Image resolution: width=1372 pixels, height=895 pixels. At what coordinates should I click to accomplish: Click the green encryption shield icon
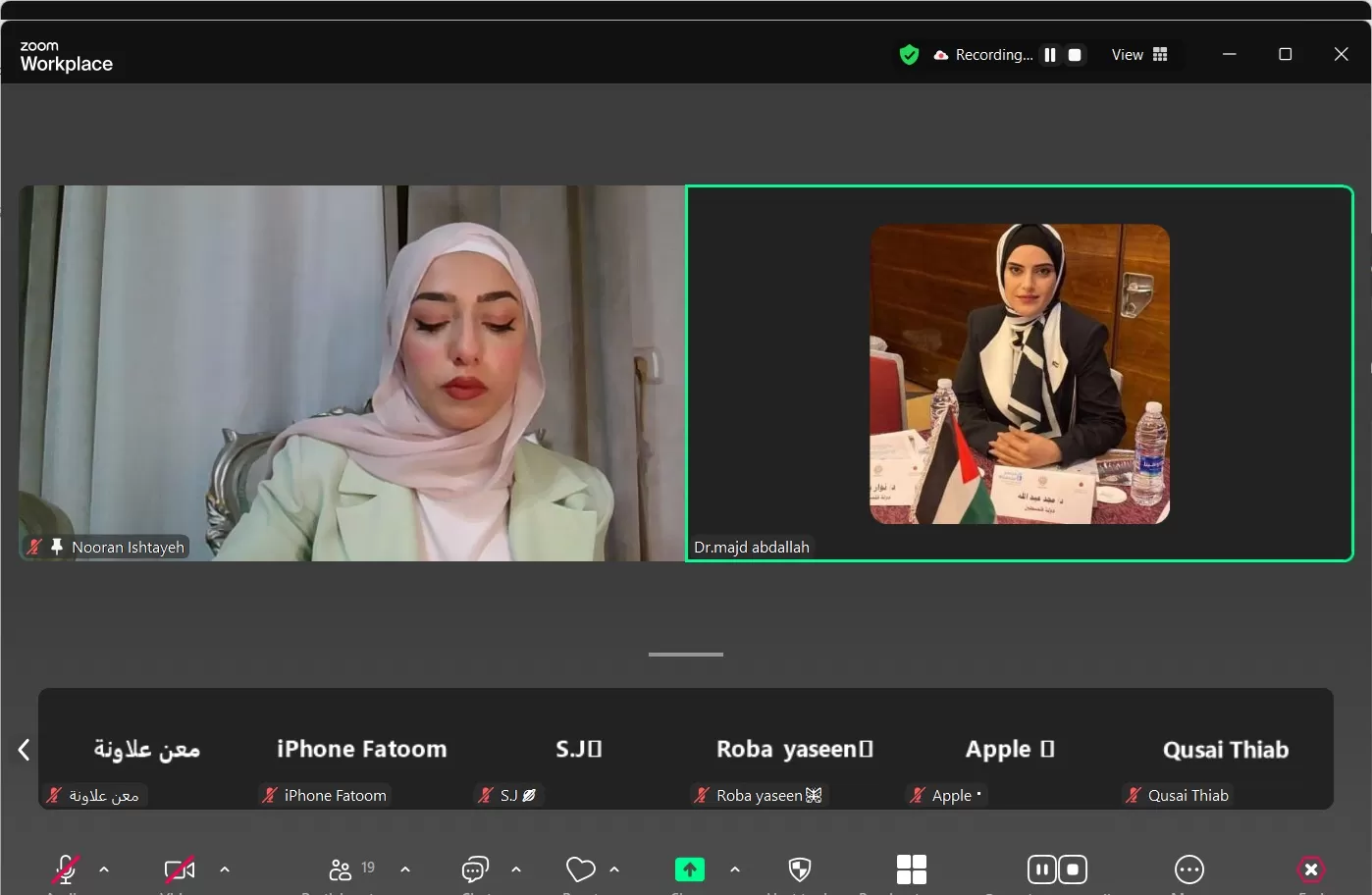point(910,55)
